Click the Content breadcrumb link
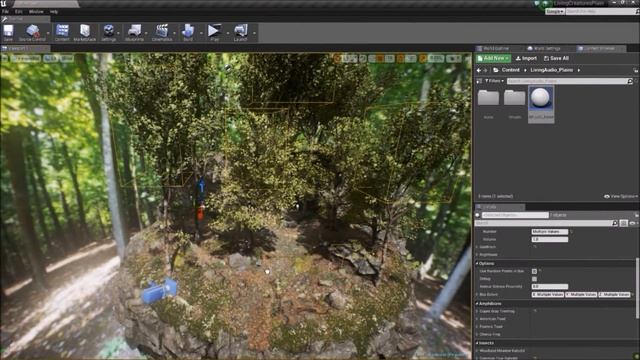This screenshot has width=640, height=360. tap(511, 70)
